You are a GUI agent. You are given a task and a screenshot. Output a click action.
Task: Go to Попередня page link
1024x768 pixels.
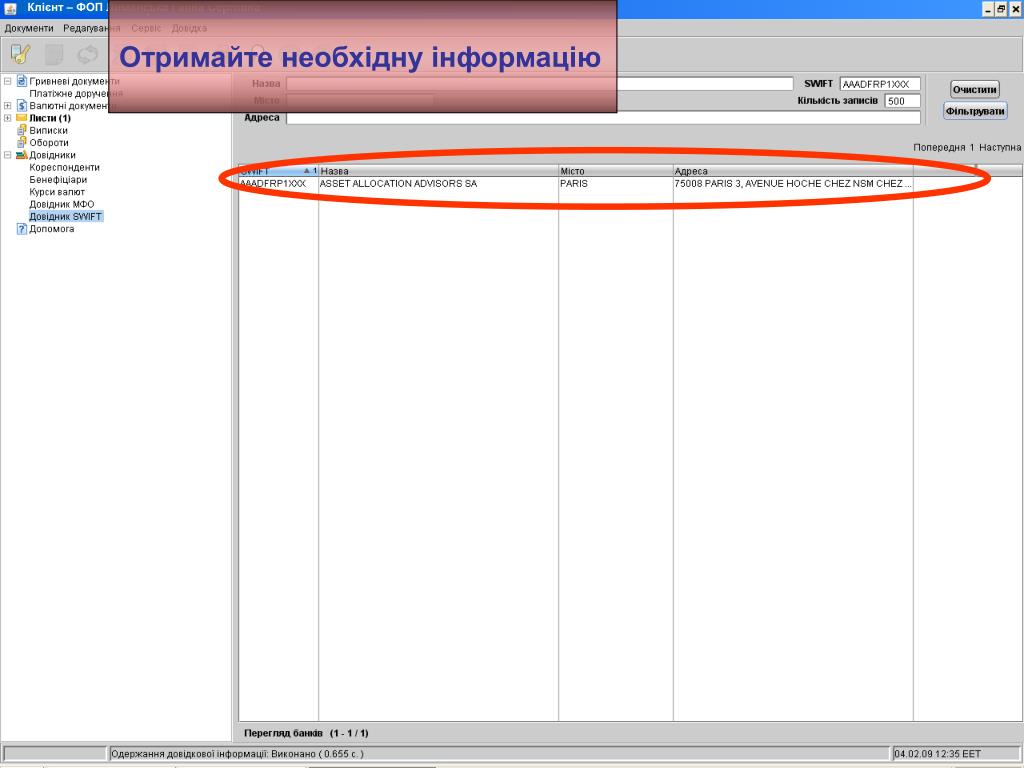point(938,148)
